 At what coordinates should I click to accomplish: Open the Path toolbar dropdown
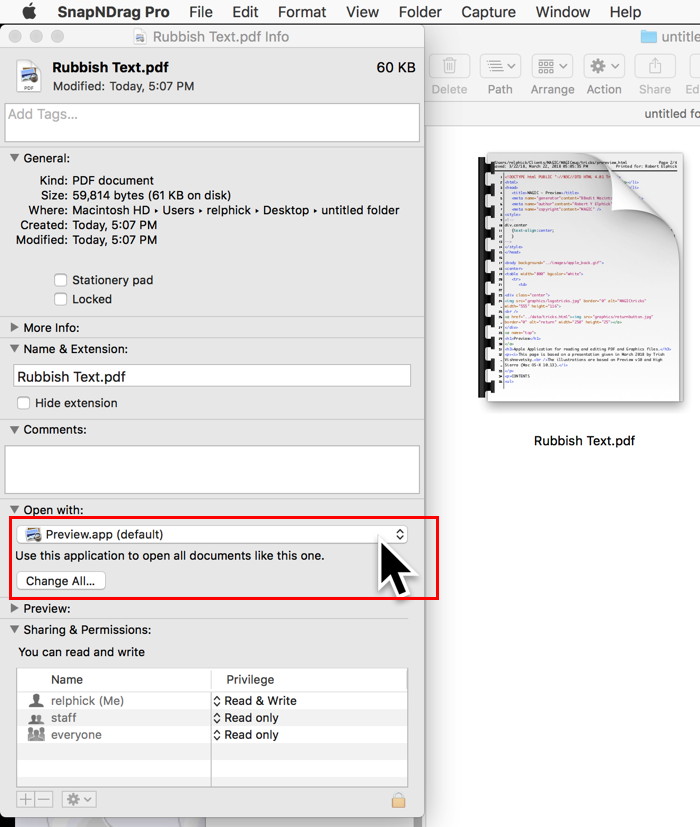[500, 66]
